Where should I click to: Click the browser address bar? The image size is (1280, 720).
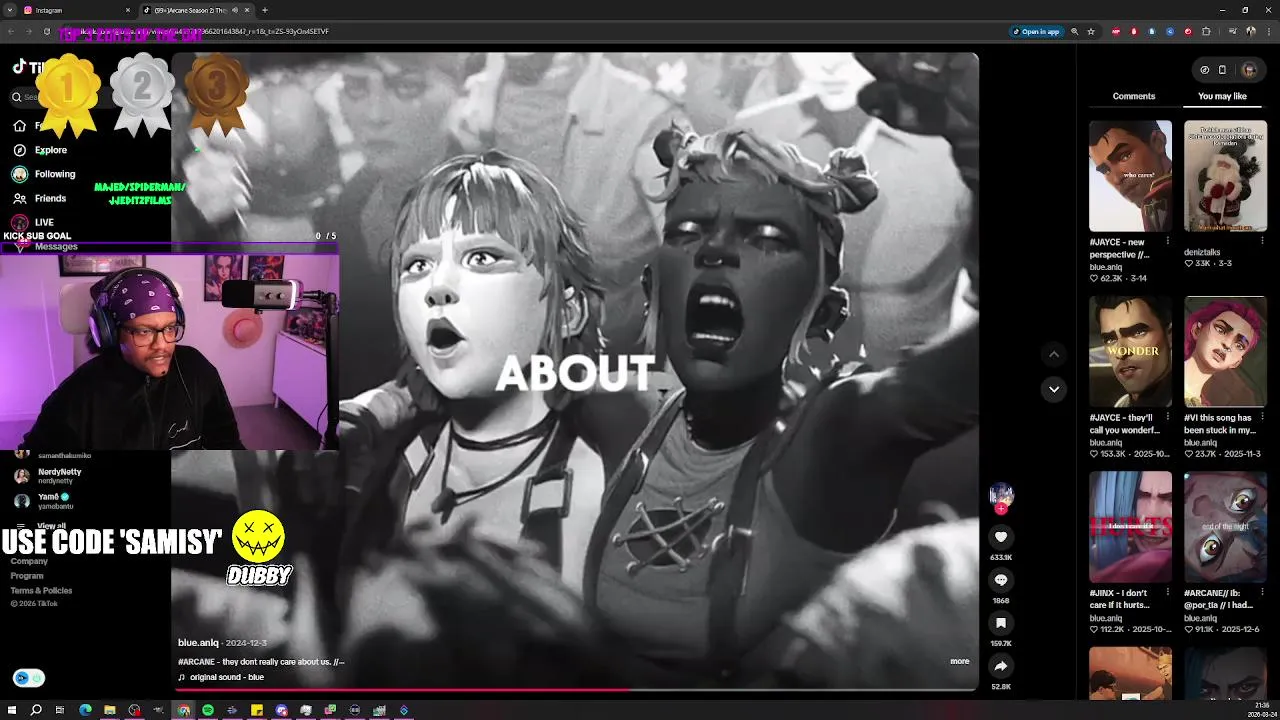point(530,31)
